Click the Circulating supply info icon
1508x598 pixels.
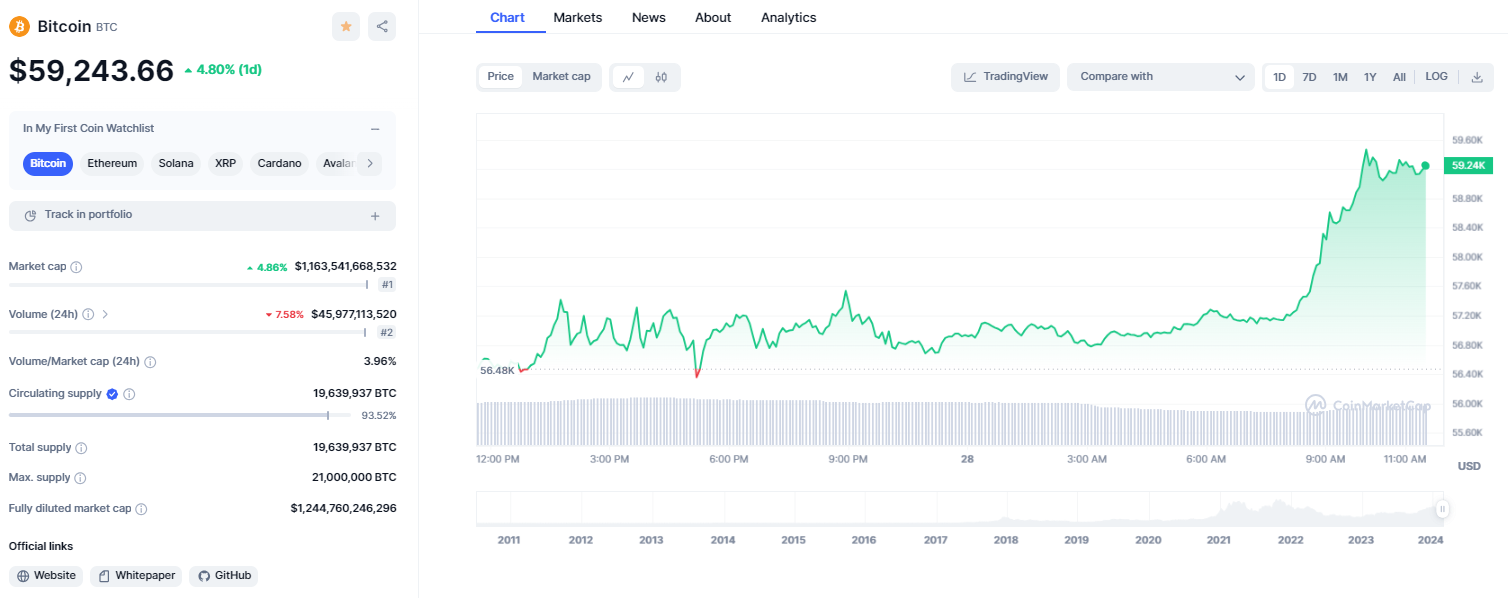tap(129, 394)
